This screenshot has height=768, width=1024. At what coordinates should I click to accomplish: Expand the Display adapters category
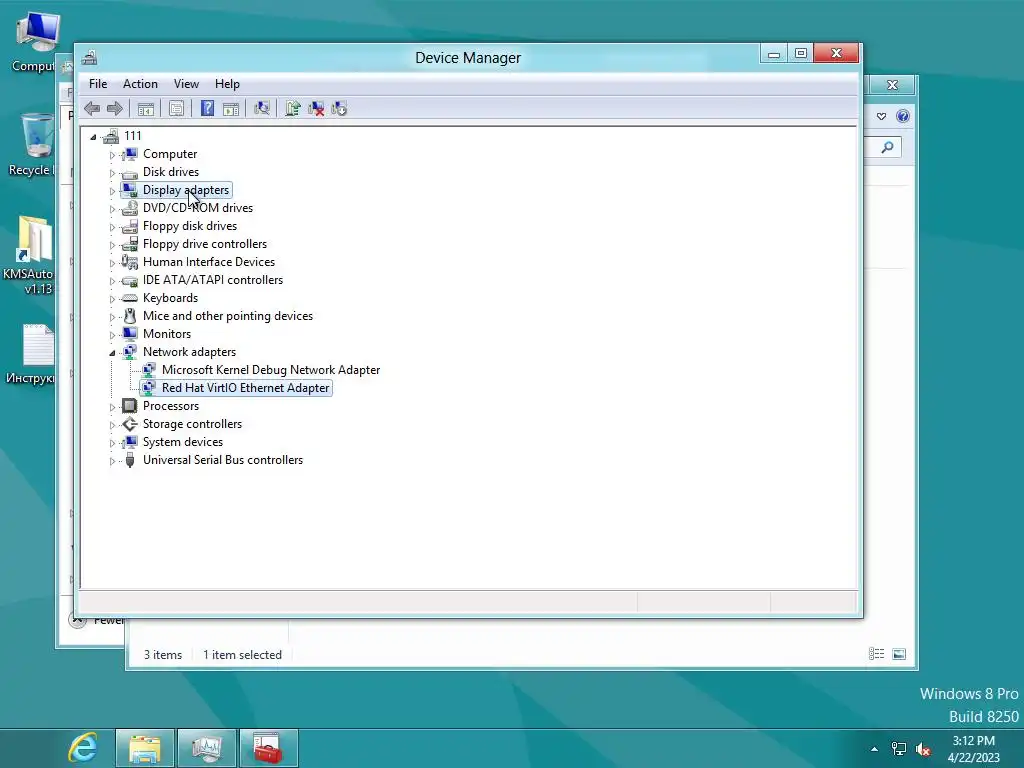[x=112, y=191]
